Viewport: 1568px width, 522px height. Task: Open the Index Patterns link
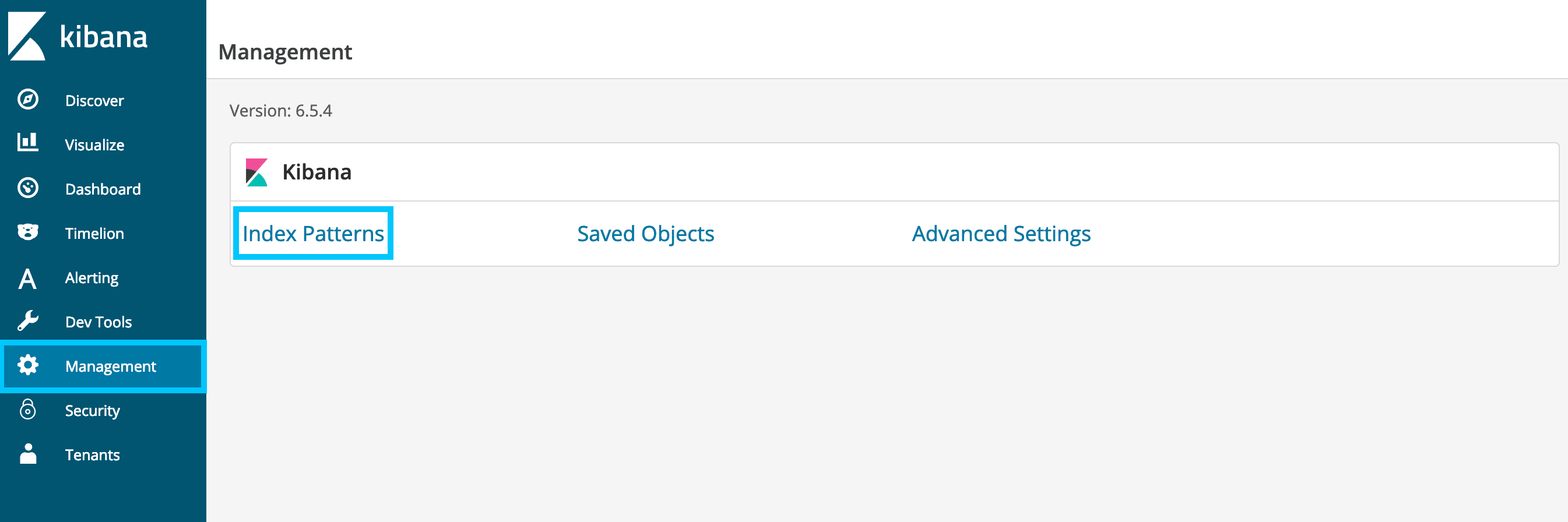click(313, 234)
